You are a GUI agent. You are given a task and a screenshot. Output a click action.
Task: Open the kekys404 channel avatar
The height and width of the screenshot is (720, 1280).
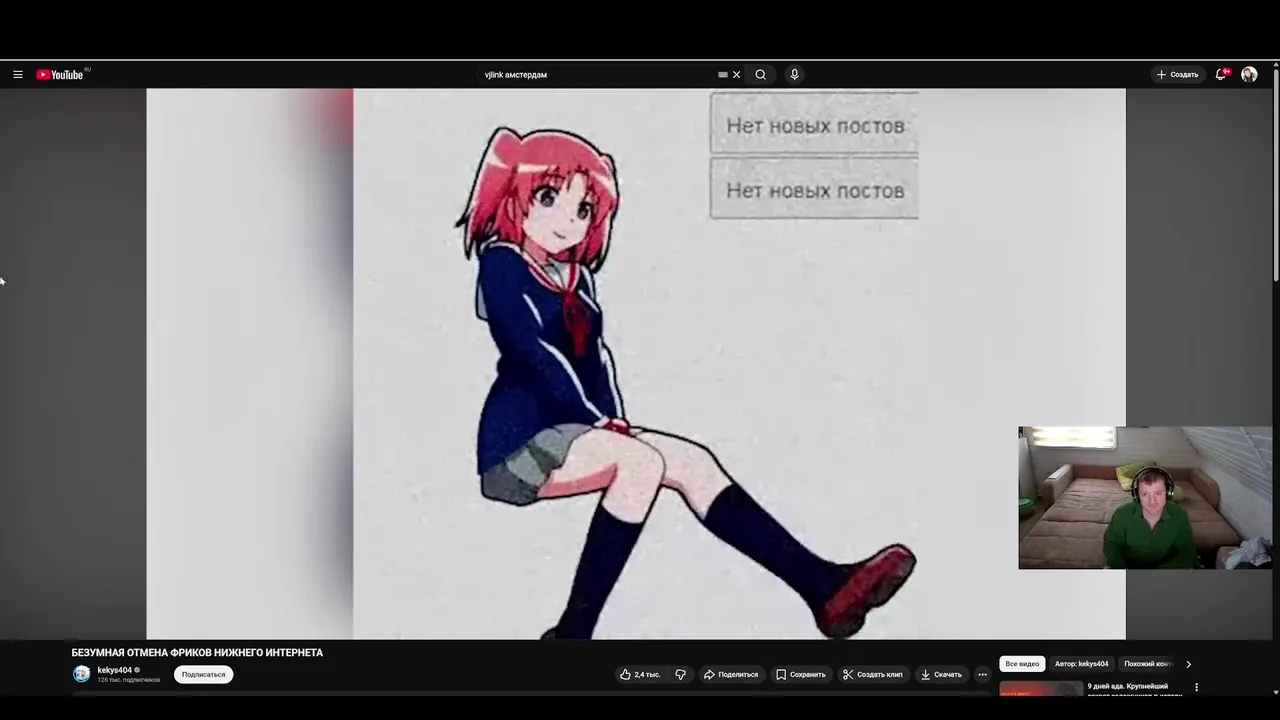(82, 674)
